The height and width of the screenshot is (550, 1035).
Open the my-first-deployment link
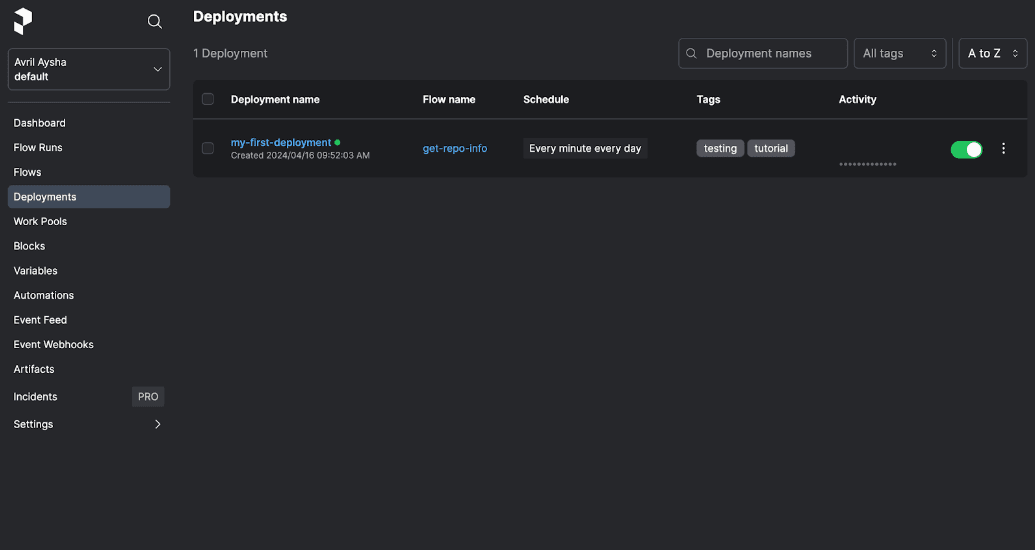281,142
